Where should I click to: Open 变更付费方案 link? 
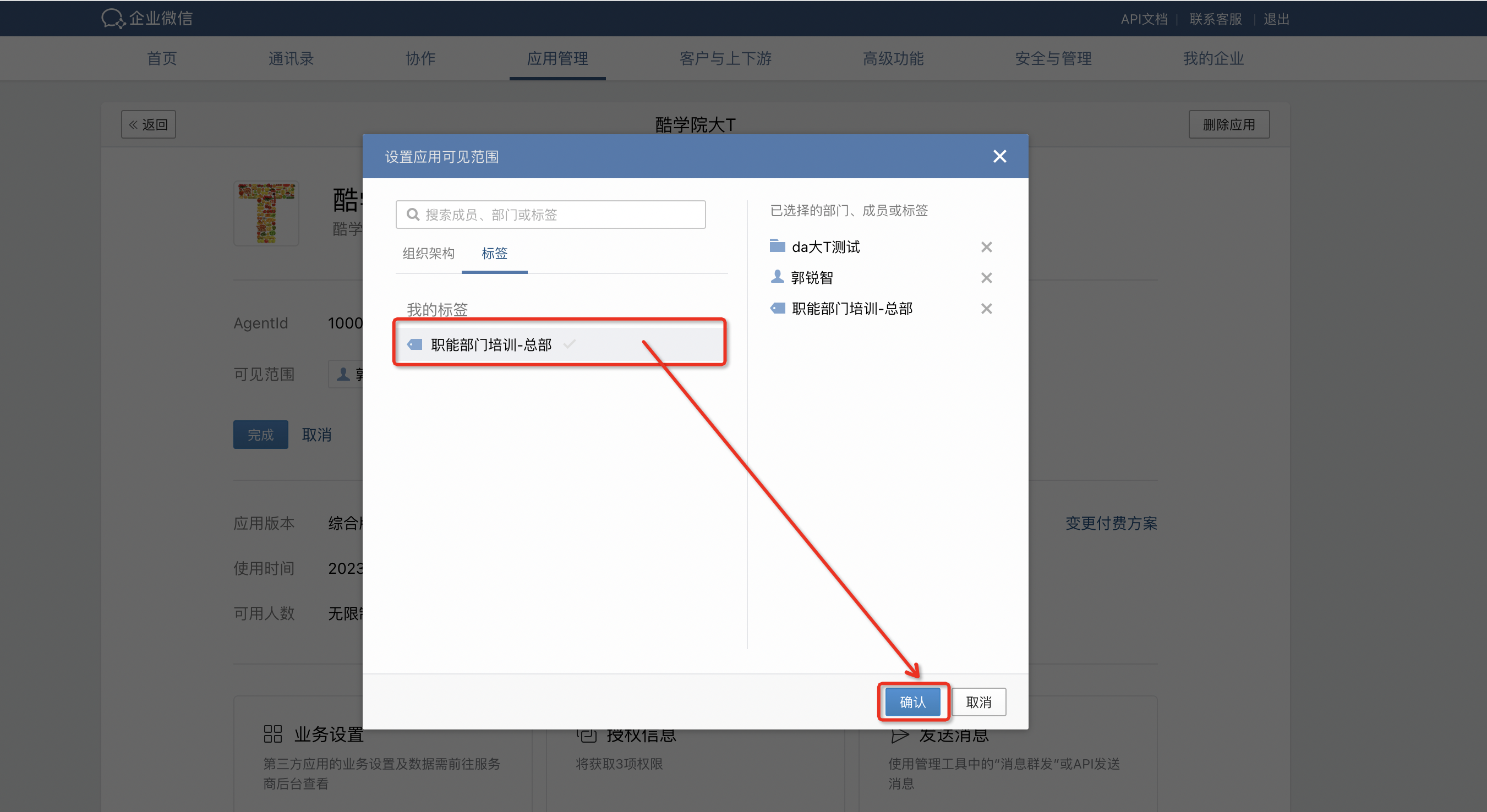pos(1111,523)
